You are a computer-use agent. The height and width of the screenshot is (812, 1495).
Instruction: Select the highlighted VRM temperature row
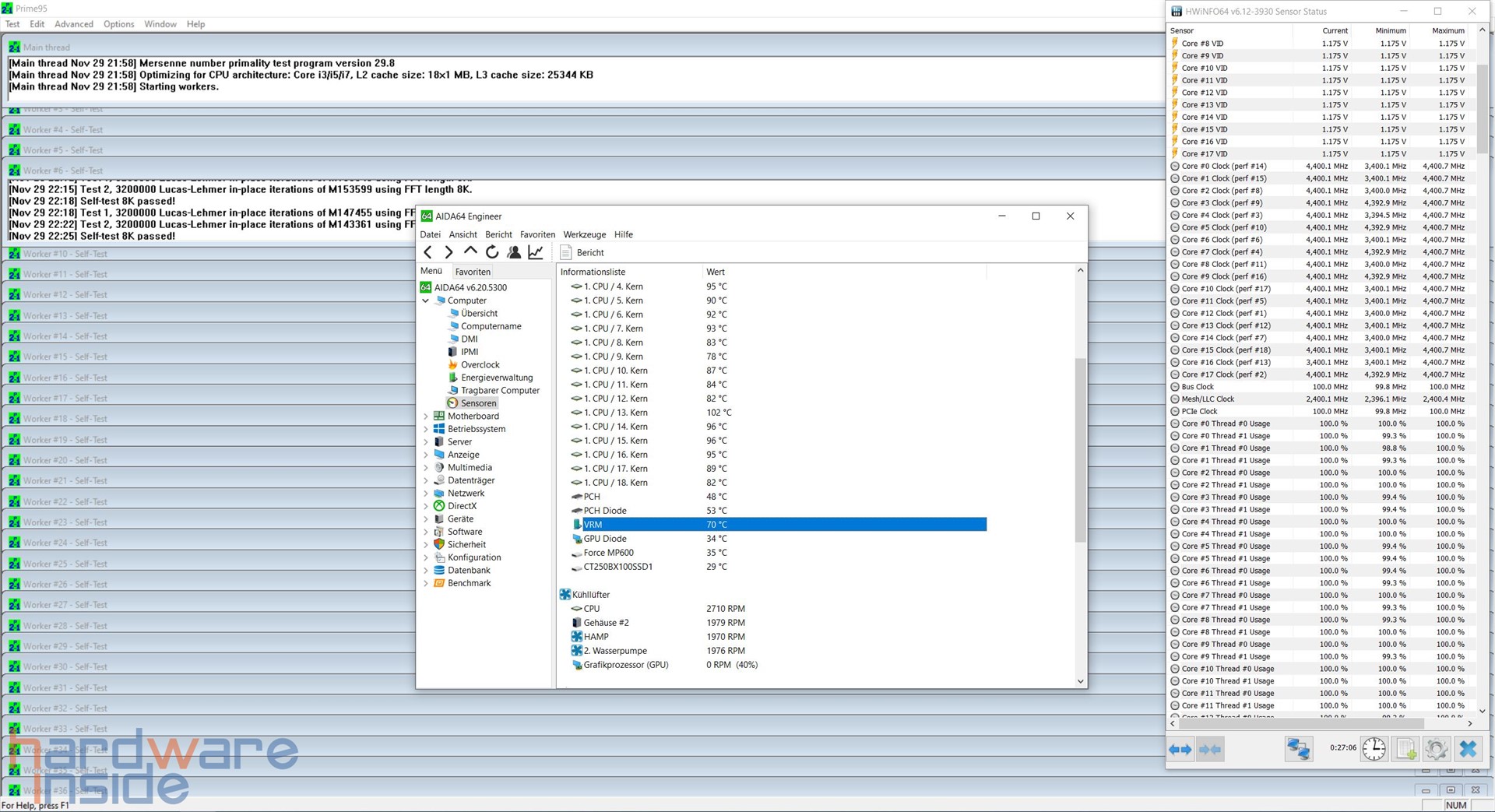point(779,525)
